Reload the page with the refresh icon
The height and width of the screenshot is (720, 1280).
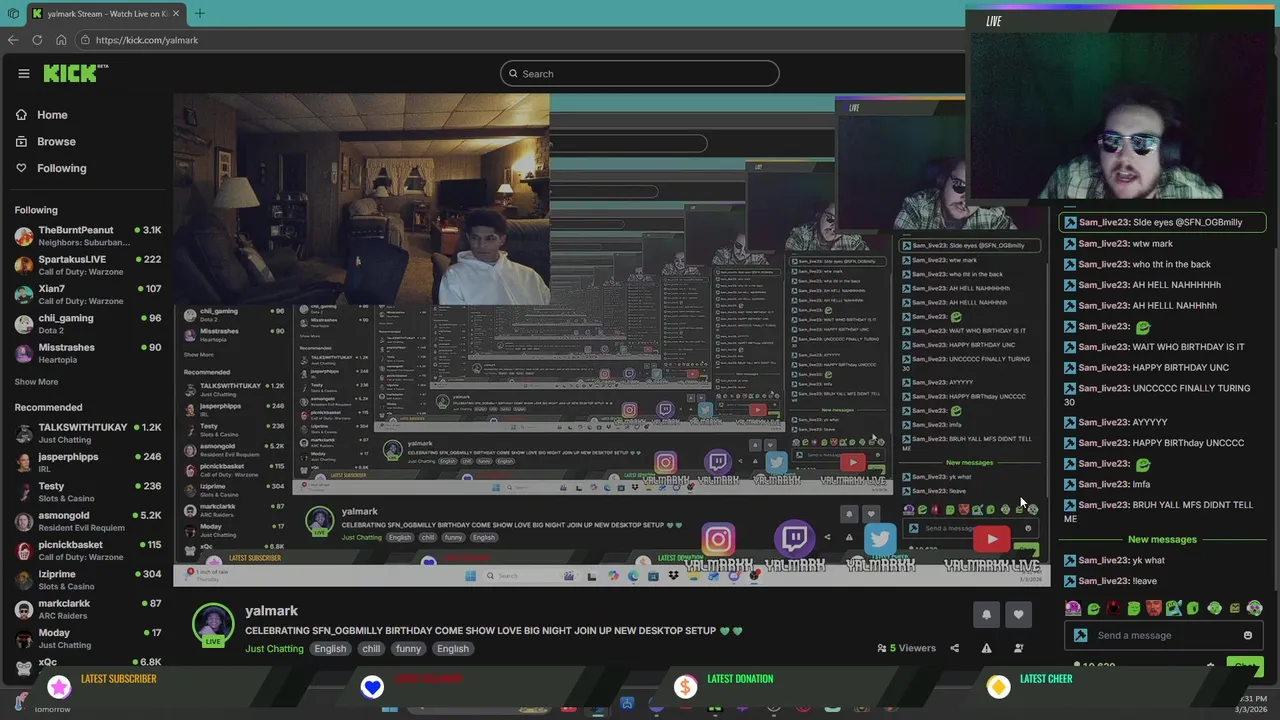click(37, 40)
